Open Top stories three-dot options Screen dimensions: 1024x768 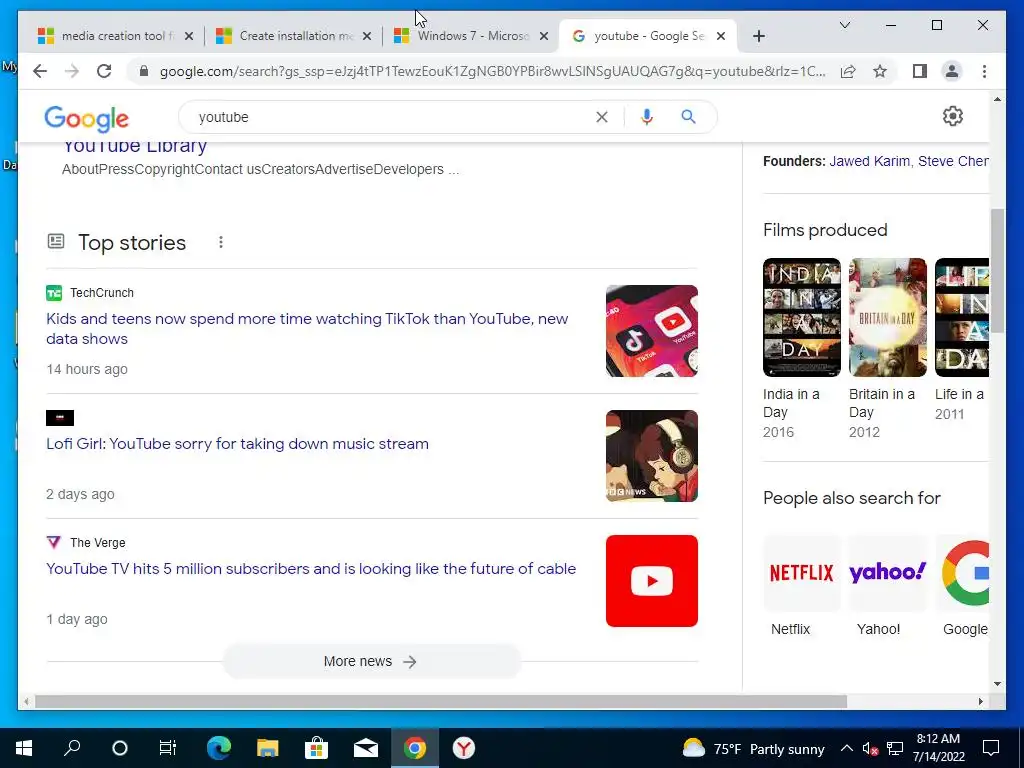pyautogui.click(x=221, y=242)
